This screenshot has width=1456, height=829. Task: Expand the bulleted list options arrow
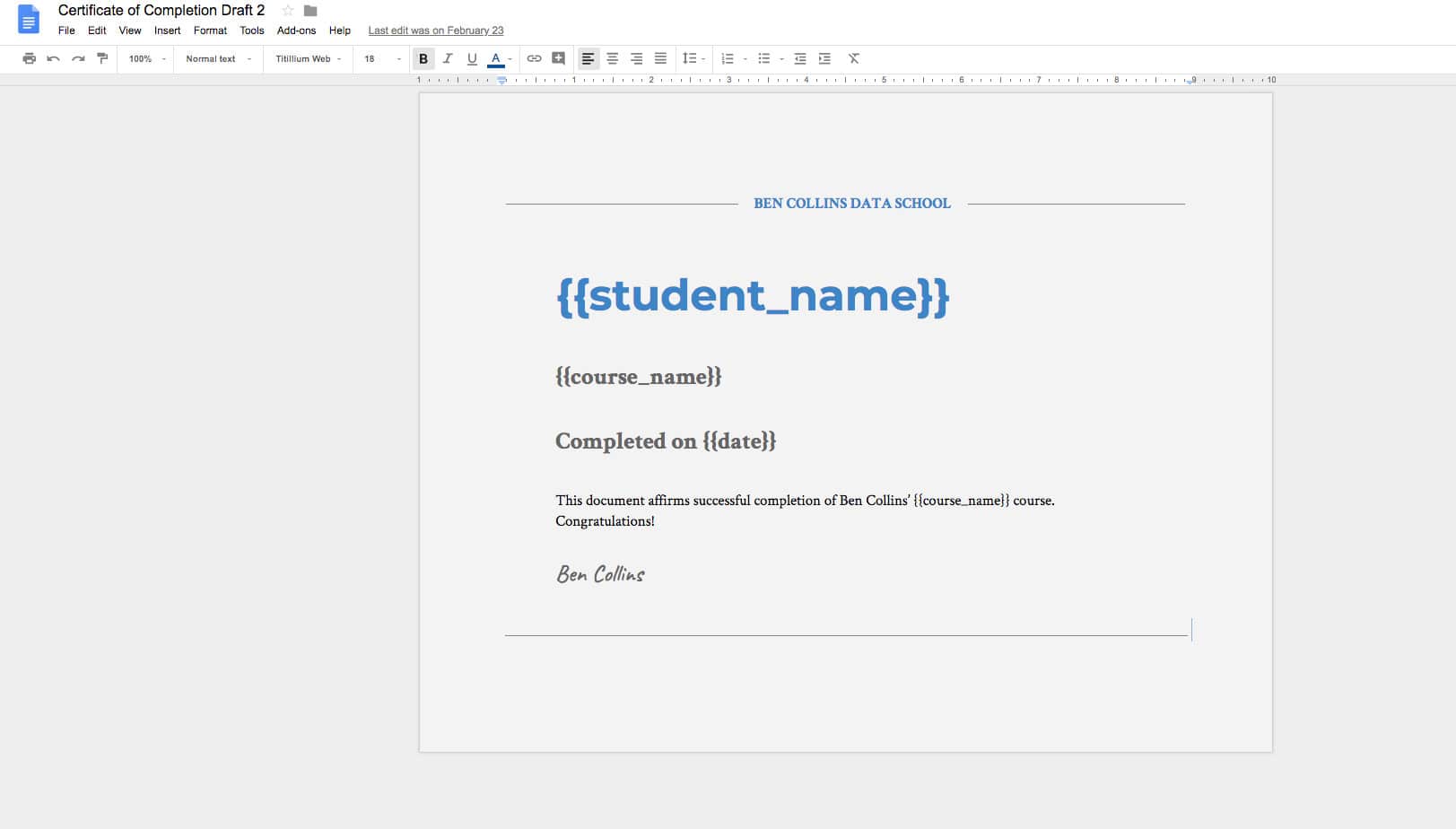point(781,59)
